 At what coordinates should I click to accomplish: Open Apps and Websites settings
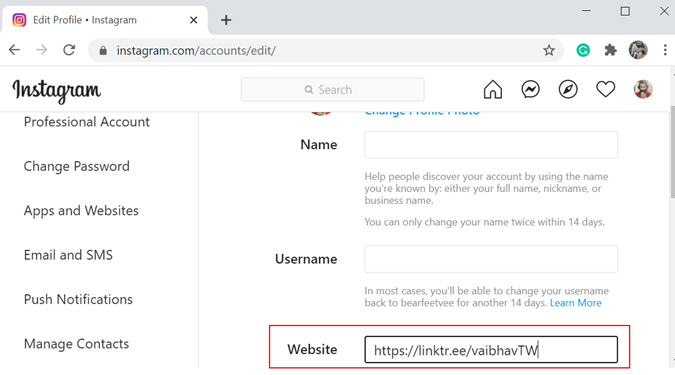point(81,211)
